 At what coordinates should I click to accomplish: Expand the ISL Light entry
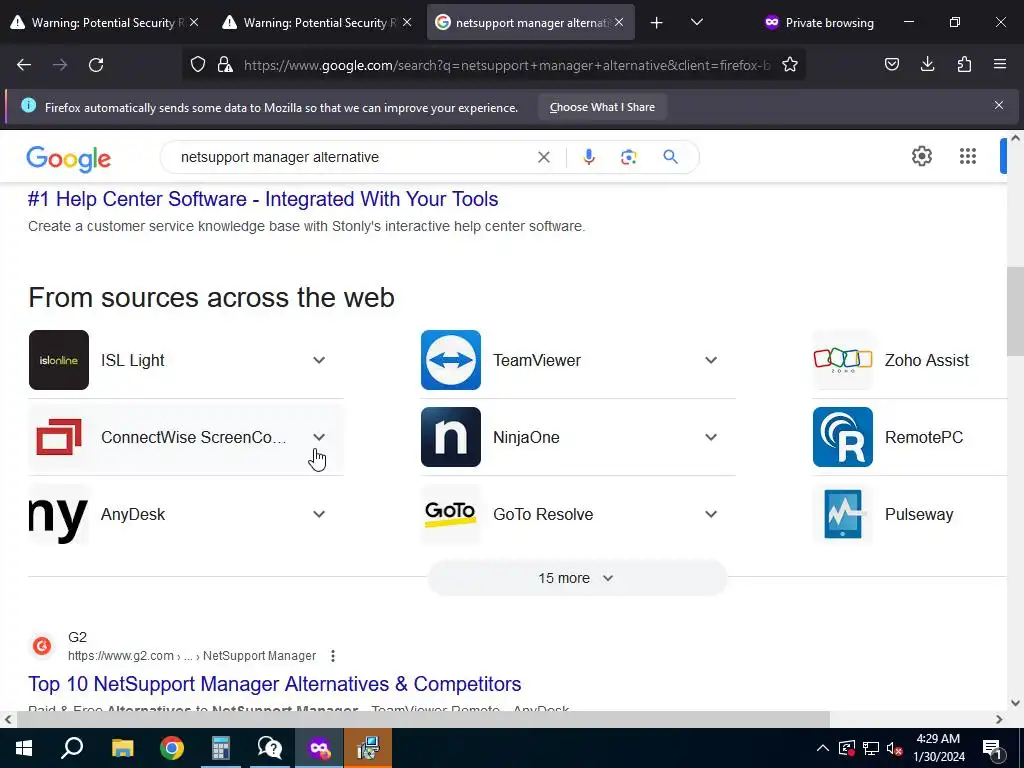tap(319, 360)
